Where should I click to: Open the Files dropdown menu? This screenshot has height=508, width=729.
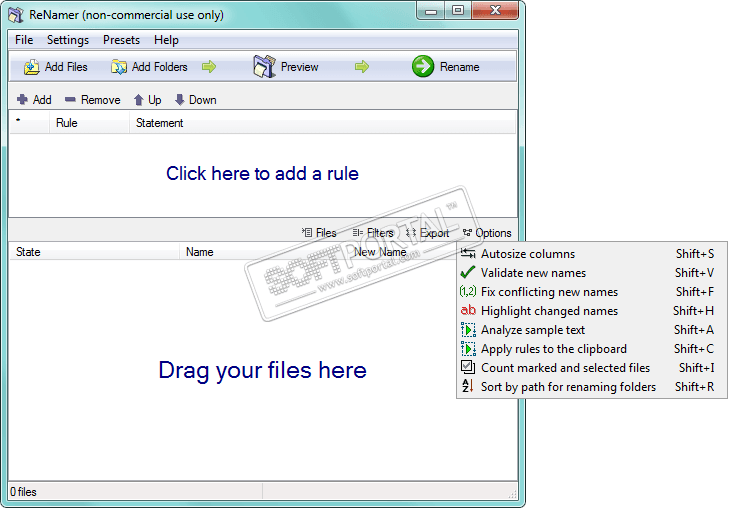pyautogui.click(x=319, y=233)
